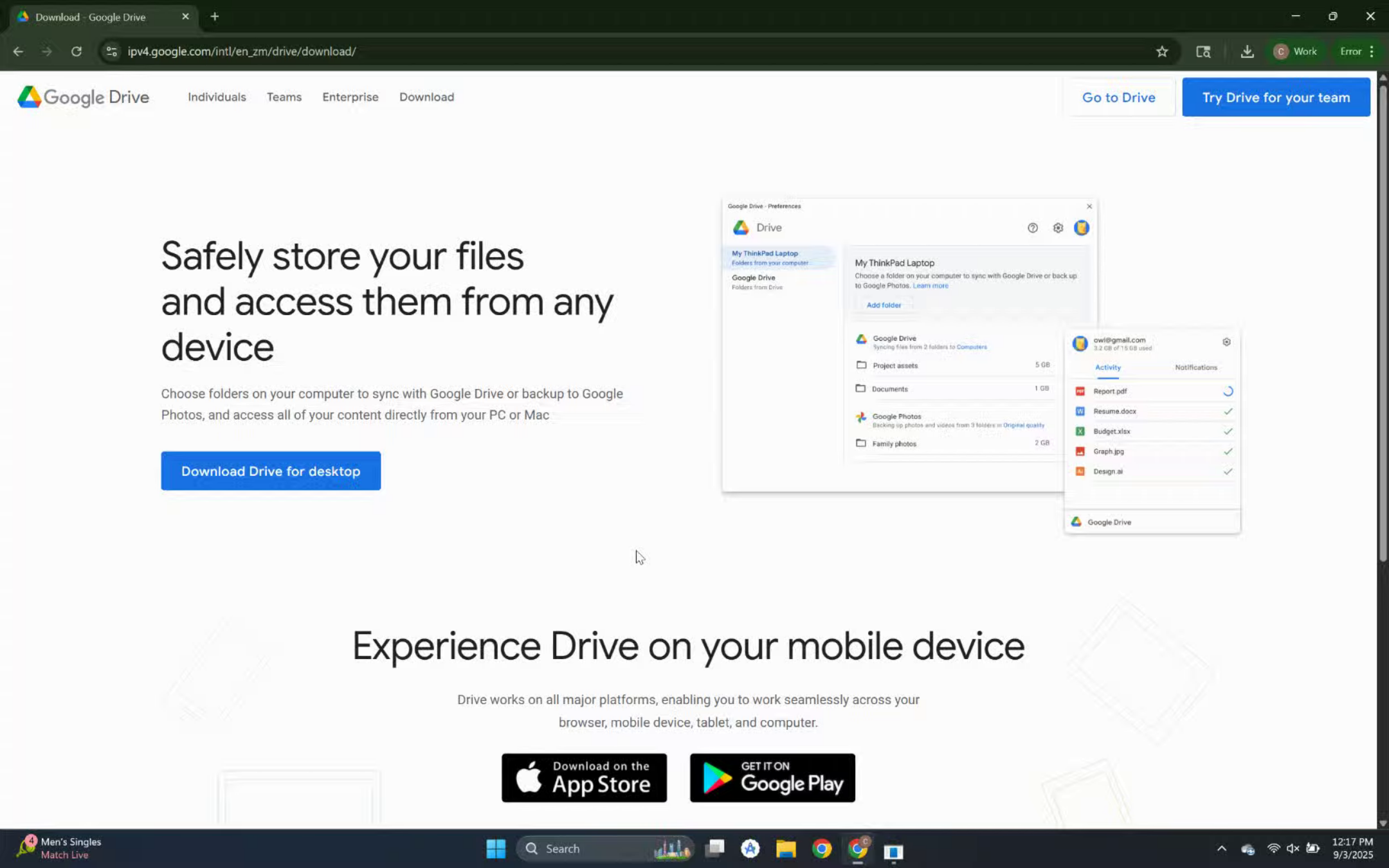1389x868 pixels.
Task: Open the Teams navigation item
Action: 284,97
